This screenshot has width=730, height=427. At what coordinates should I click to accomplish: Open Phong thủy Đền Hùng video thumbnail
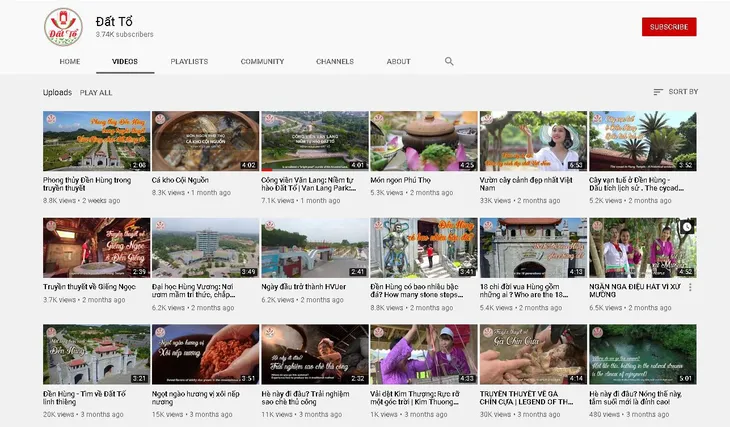coord(96,141)
